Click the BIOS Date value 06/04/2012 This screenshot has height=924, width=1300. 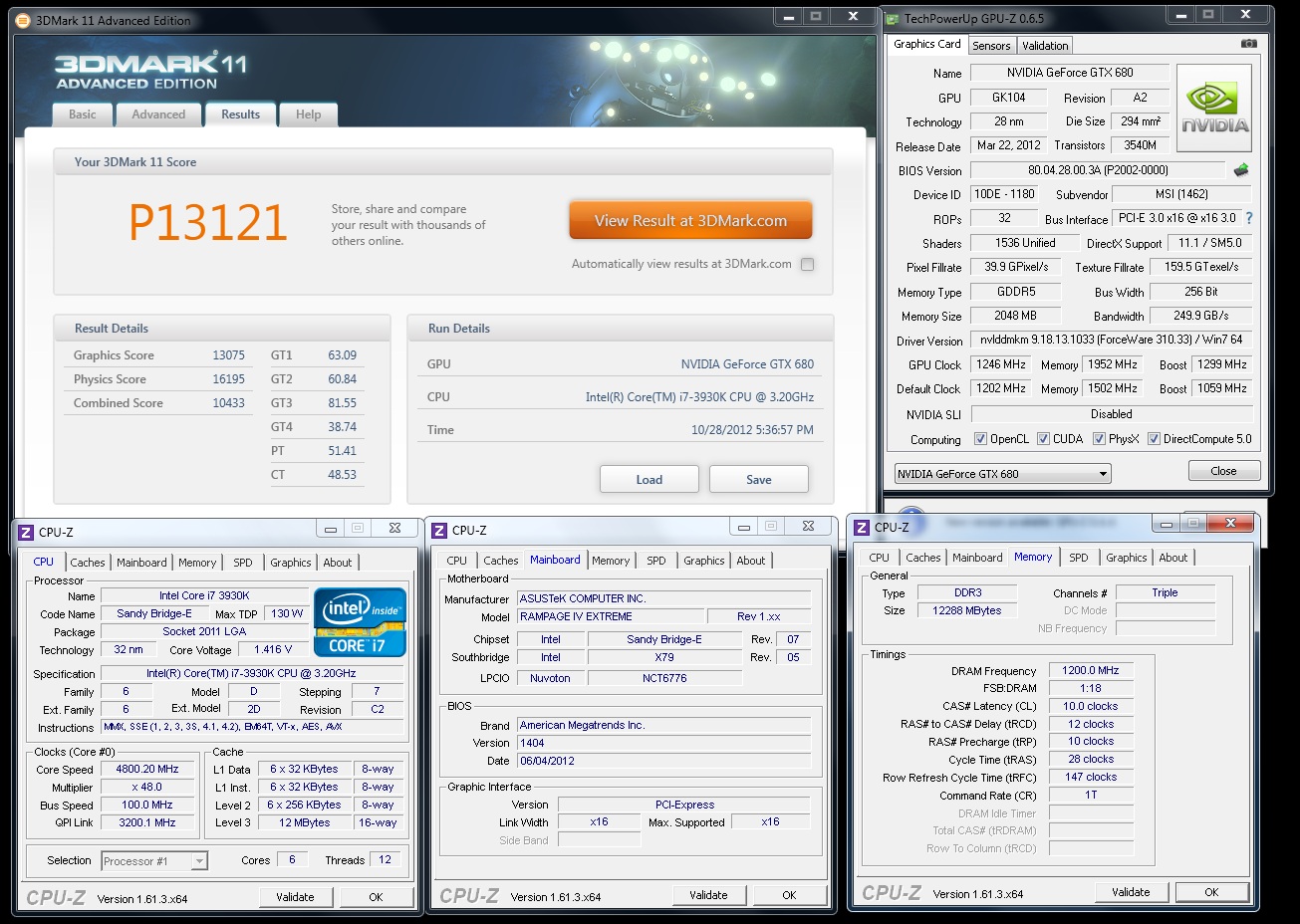point(663,762)
